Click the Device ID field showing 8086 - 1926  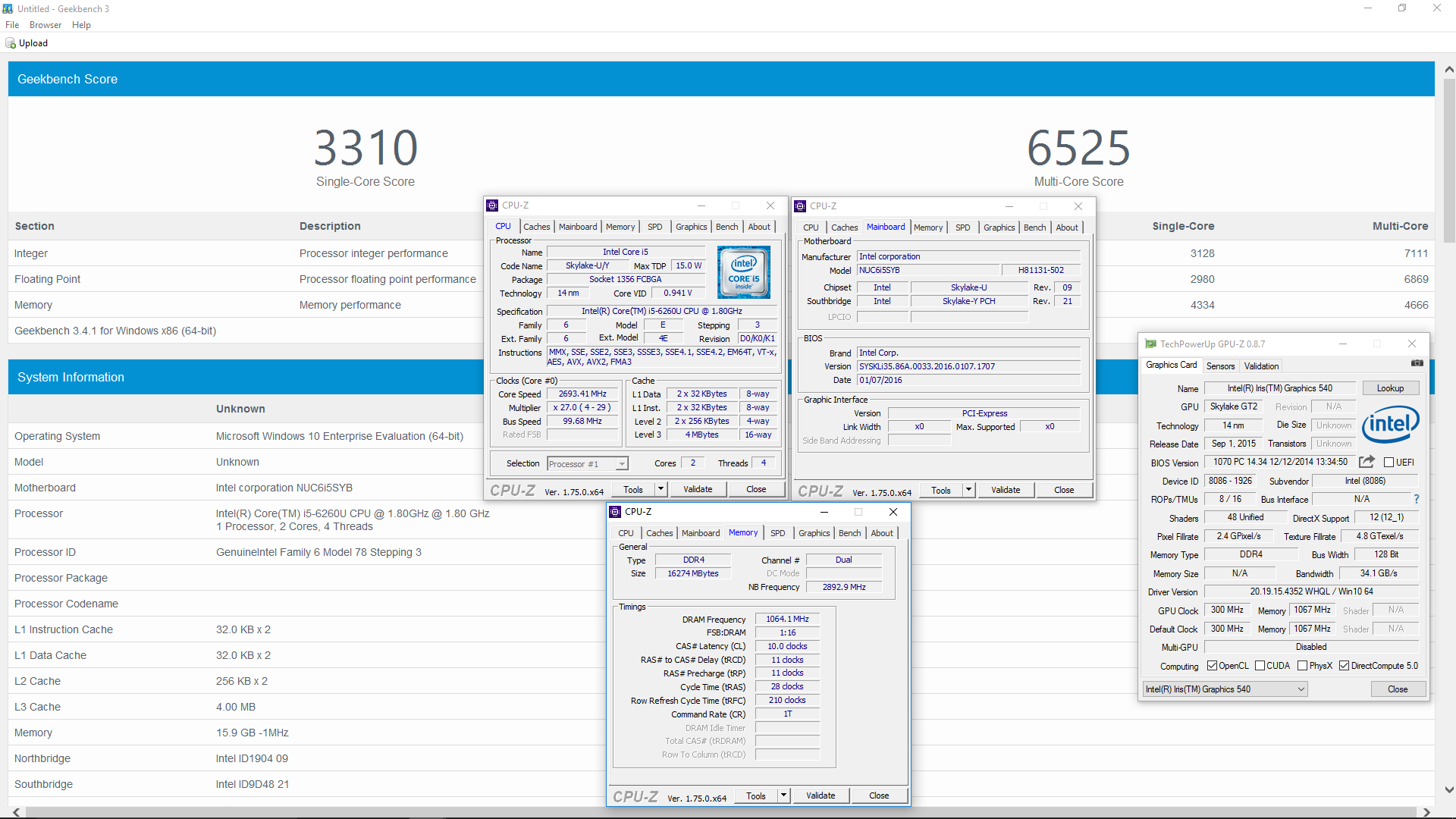(1230, 481)
